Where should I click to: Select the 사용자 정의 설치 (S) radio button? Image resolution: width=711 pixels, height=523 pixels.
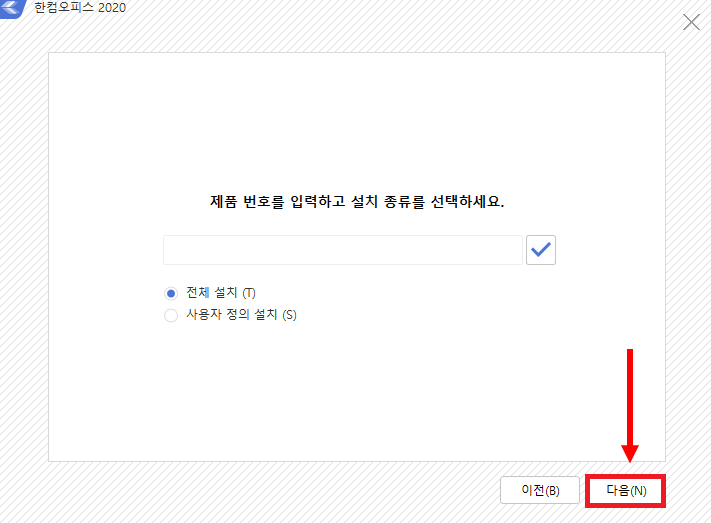(x=171, y=315)
